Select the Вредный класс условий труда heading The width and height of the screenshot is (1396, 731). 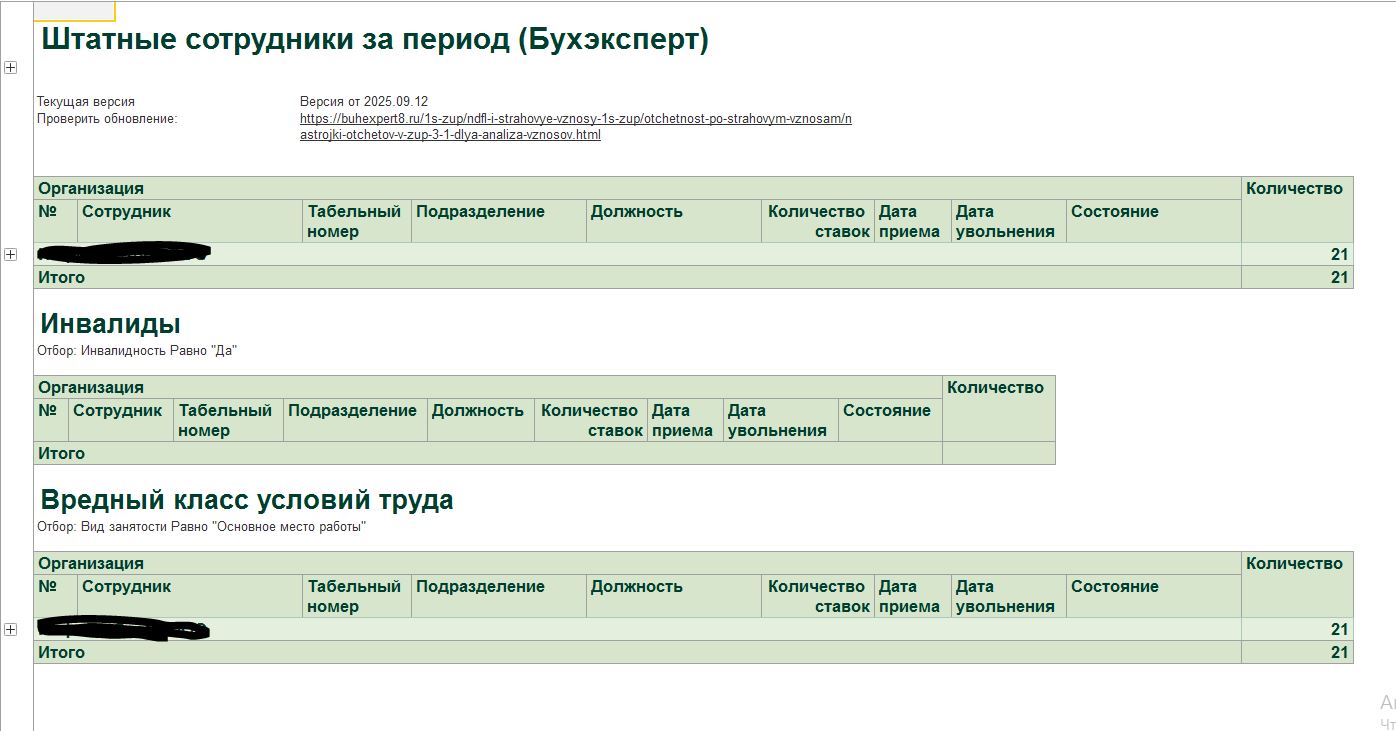(247, 499)
